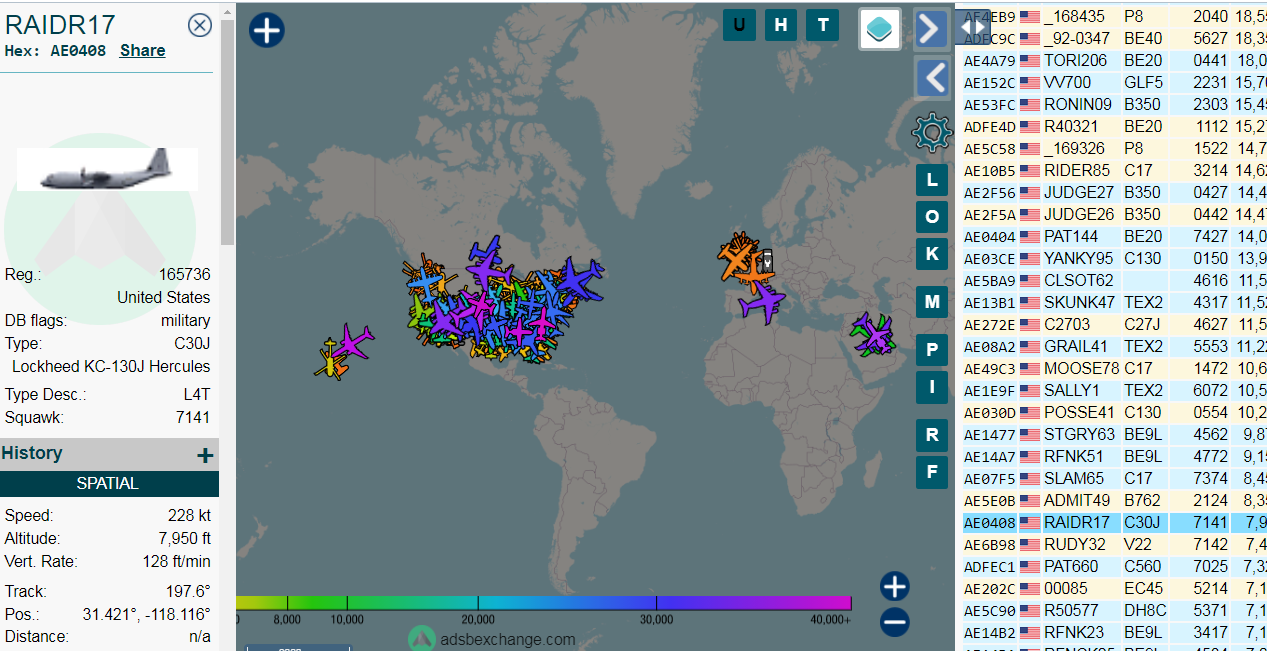Toggle the P map option

pyautogui.click(x=932, y=349)
